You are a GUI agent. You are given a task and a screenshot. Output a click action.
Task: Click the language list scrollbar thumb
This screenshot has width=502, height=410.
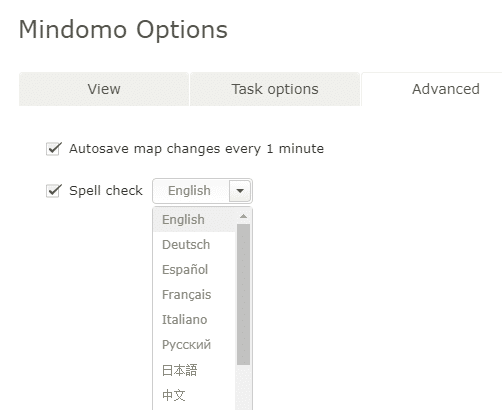[x=243, y=294]
